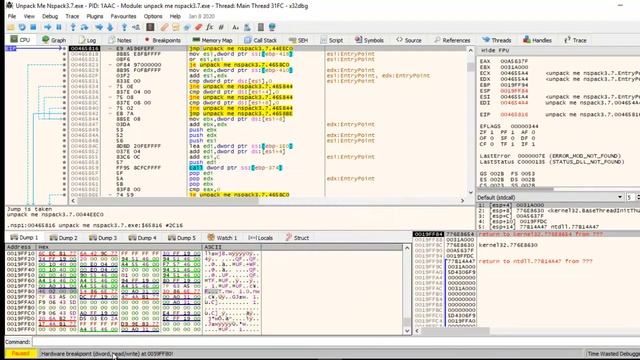Open the Bookmarks red toolbar icon
Image resolution: width=640 pixels, height=360 pixels.
[x=198, y=27]
